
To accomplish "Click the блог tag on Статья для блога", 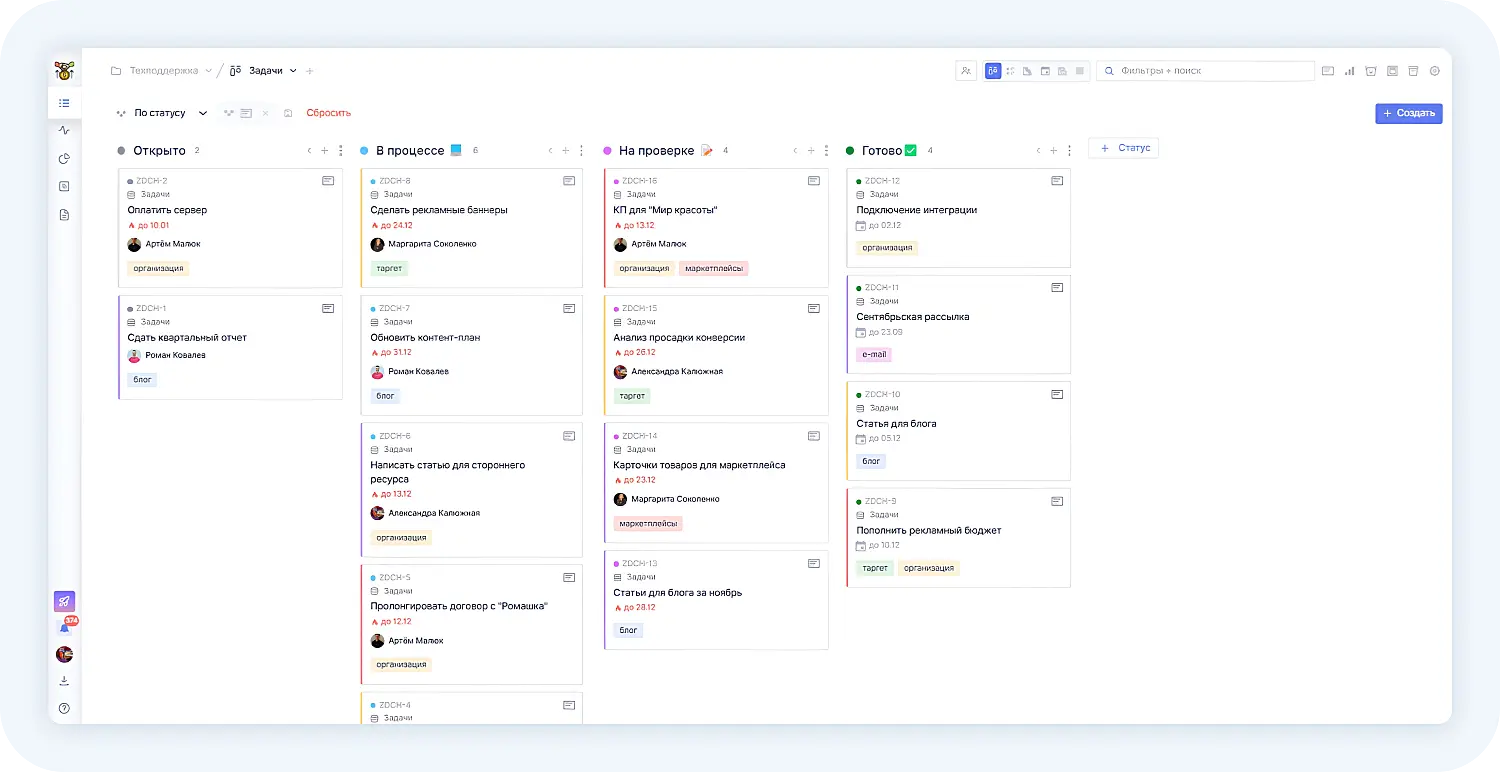I will pyautogui.click(x=871, y=461).
